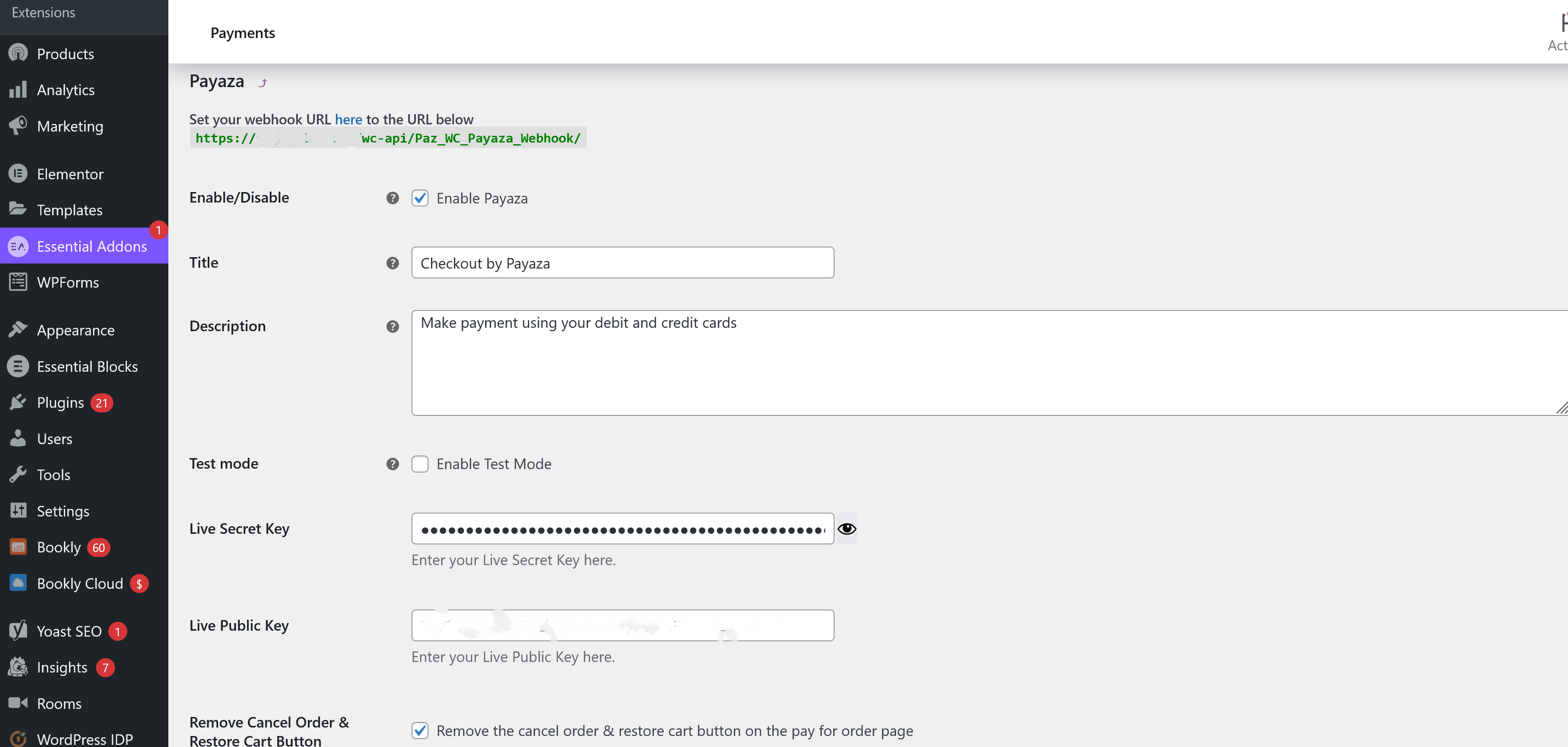Click the Essential Addons EA icon

pos(18,246)
